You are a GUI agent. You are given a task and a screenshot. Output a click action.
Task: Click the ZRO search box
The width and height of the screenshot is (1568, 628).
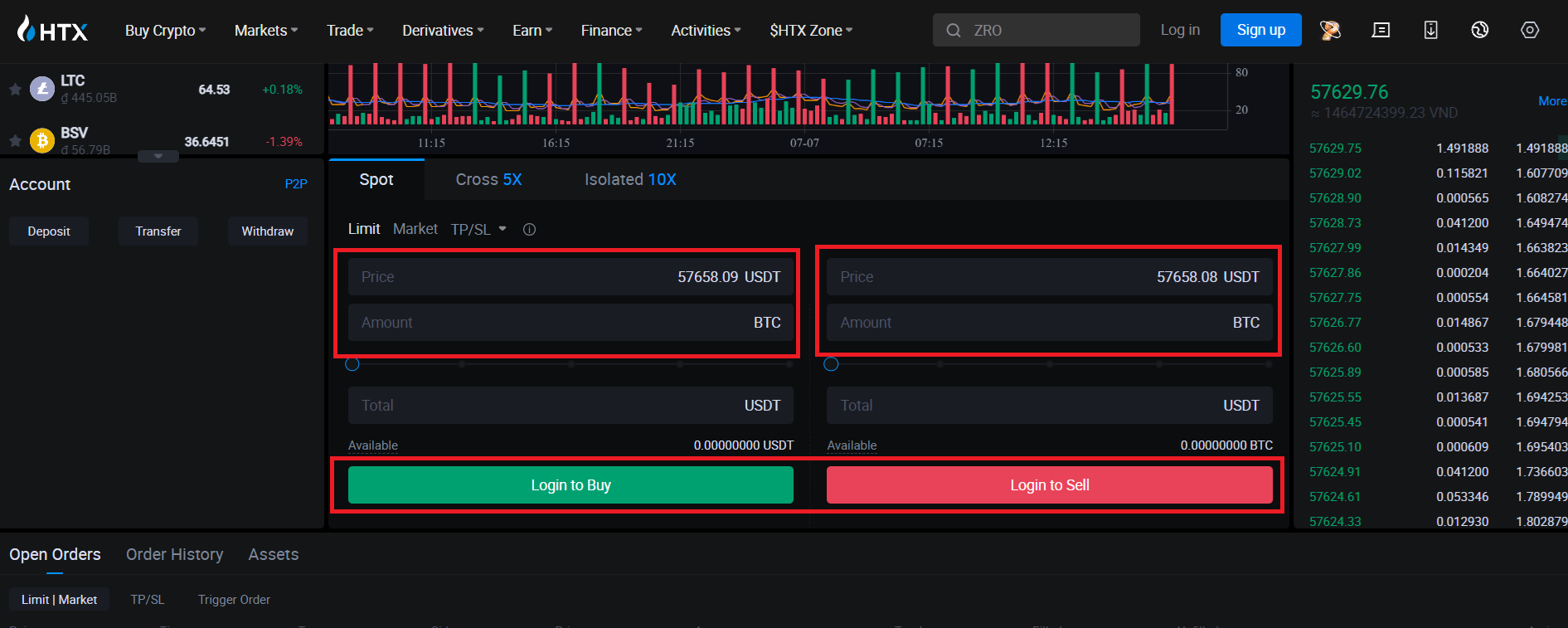1036,30
